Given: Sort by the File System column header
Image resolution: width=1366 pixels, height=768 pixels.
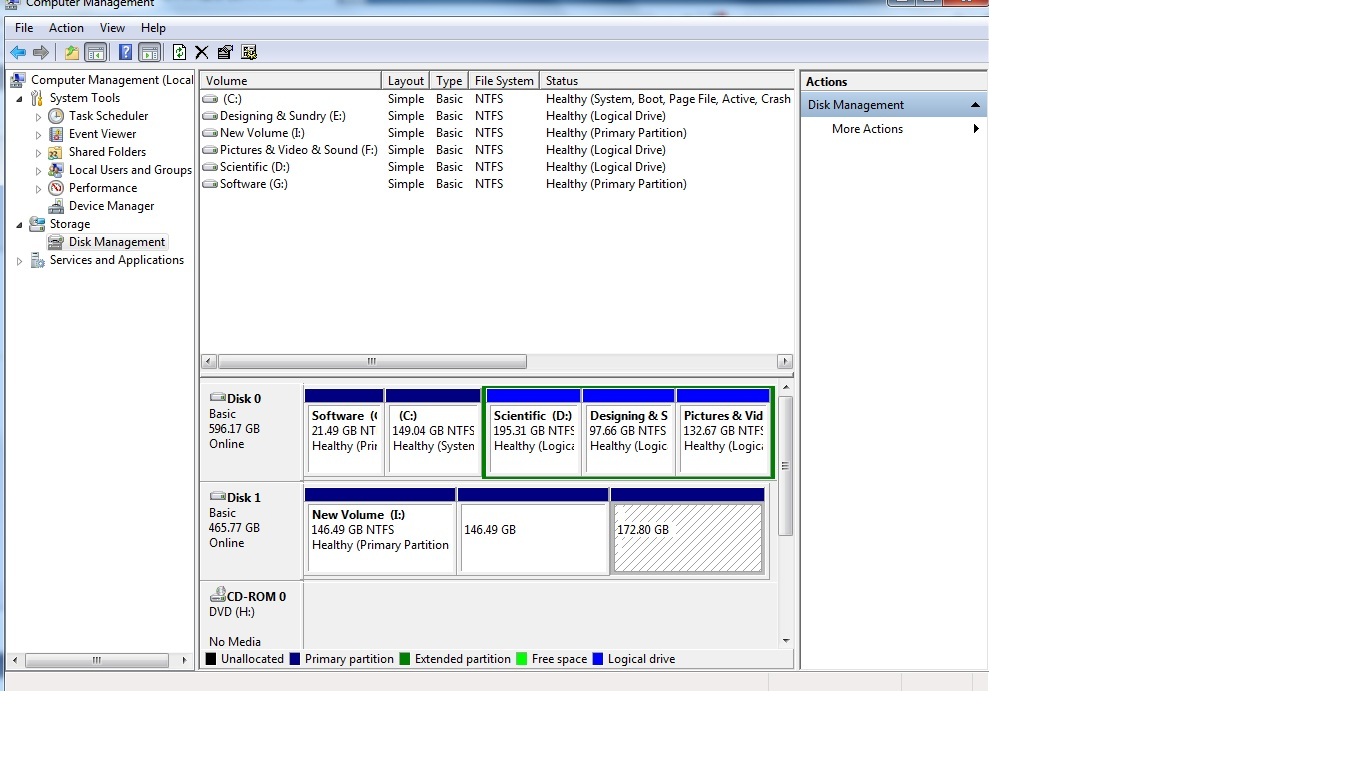Looking at the screenshot, I should (x=504, y=81).
